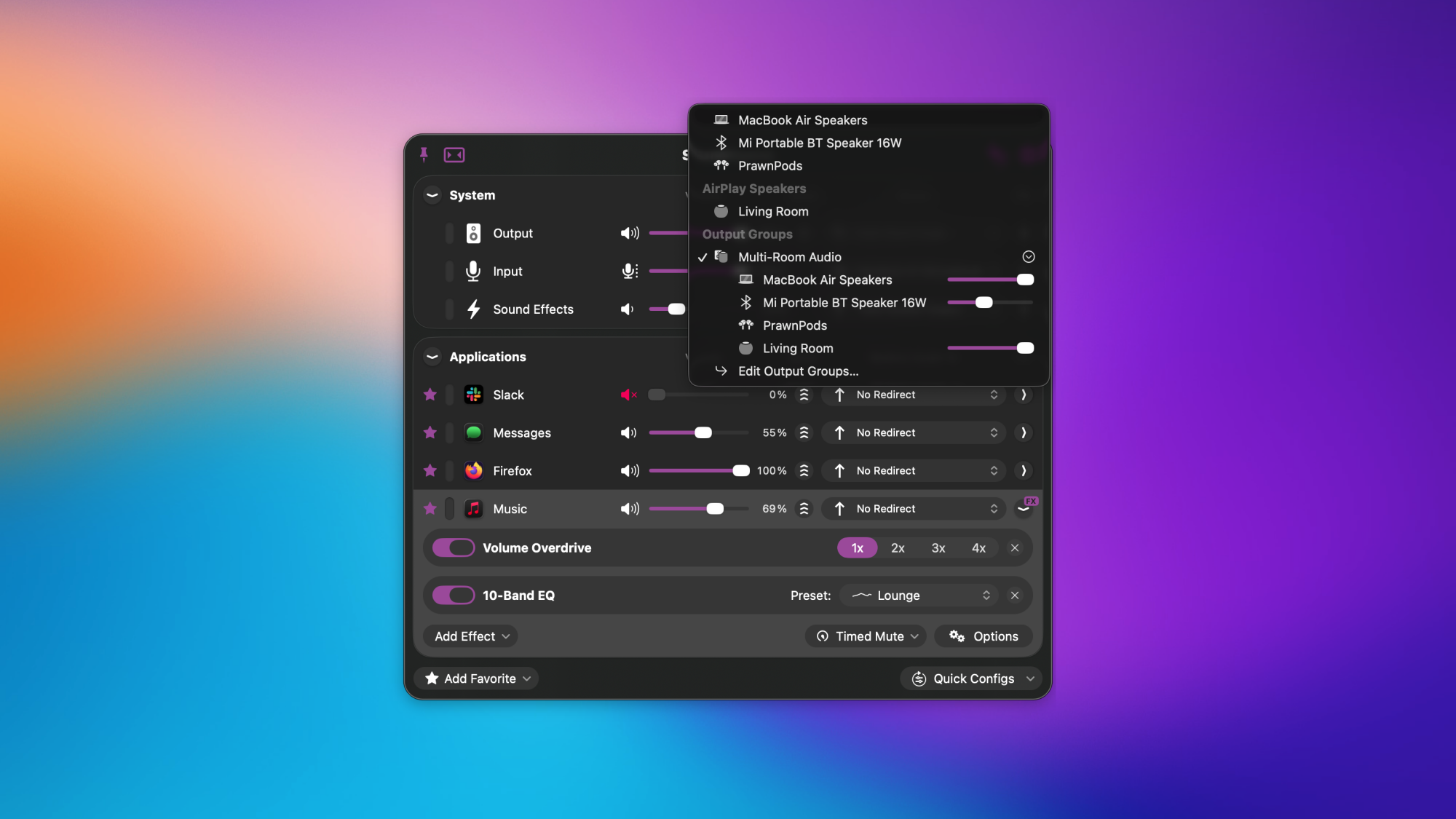Unmute Slack via red muted speaker icon
Screen dimensions: 1456x819
(629, 395)
